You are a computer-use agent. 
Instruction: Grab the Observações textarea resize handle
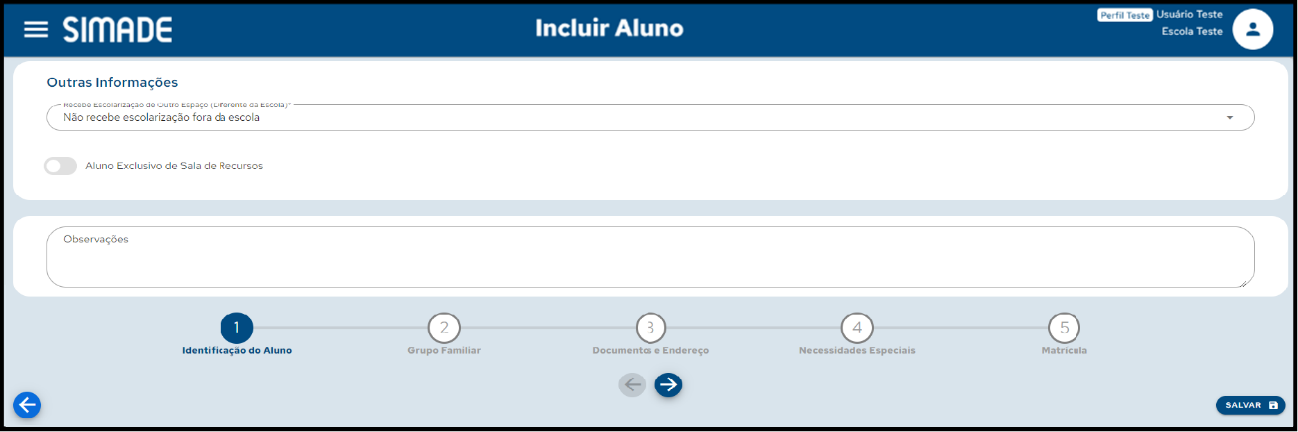(1248, 282)
